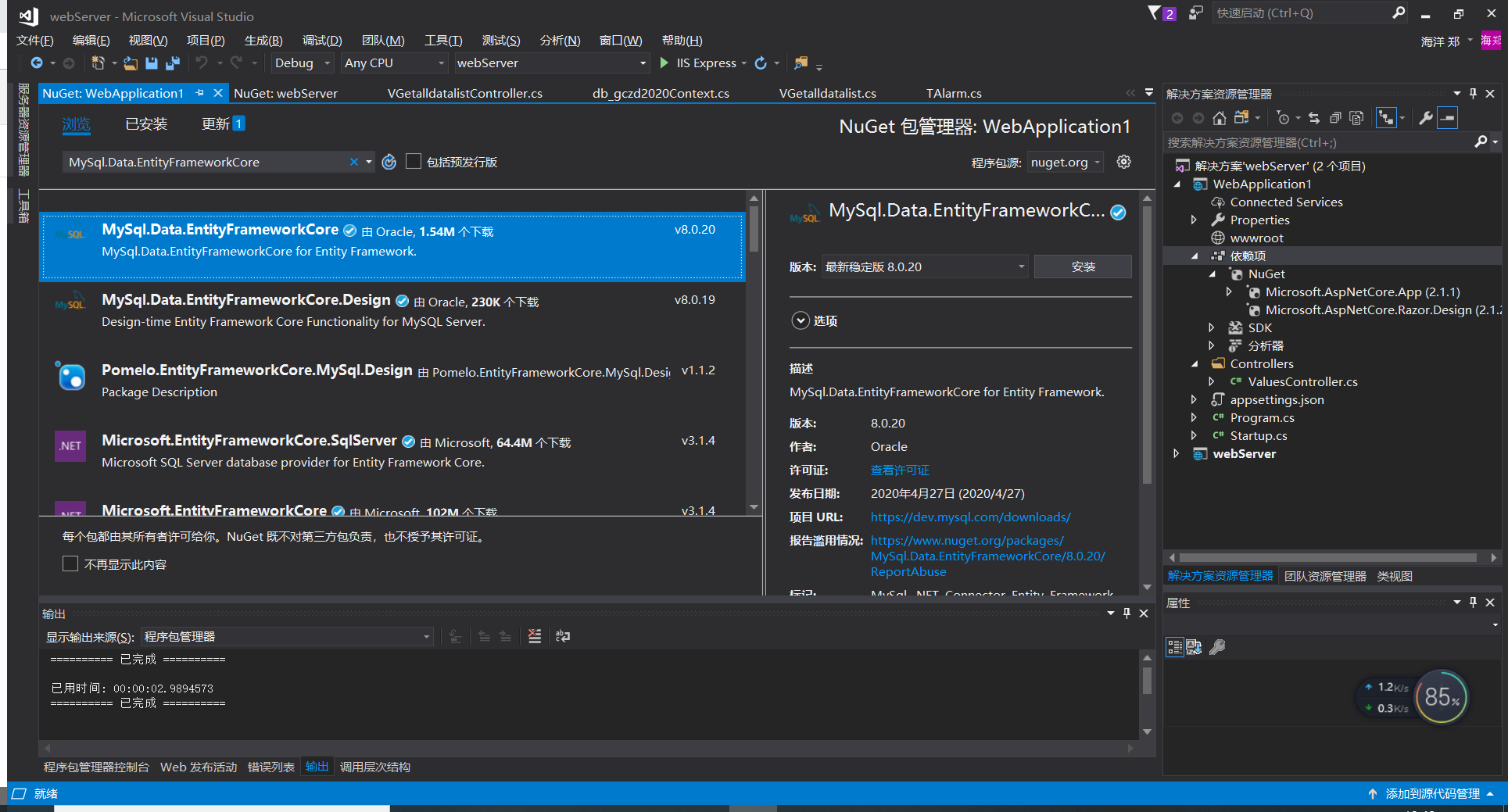Click add to source control in status bar
This screenshot has width=1508, height=812.
(1432, 794)
